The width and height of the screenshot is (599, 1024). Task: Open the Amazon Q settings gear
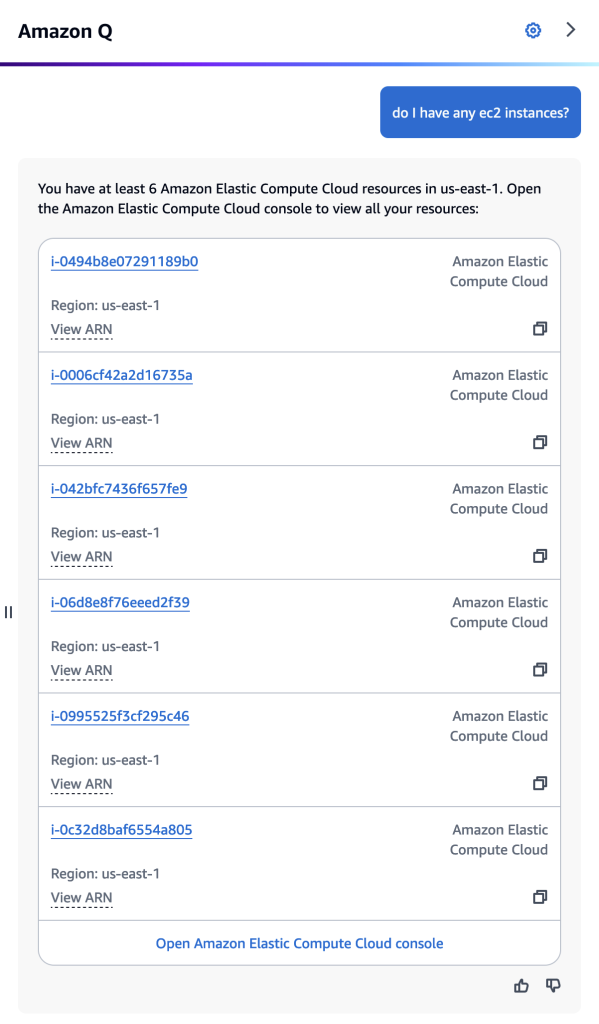(532, 30)
